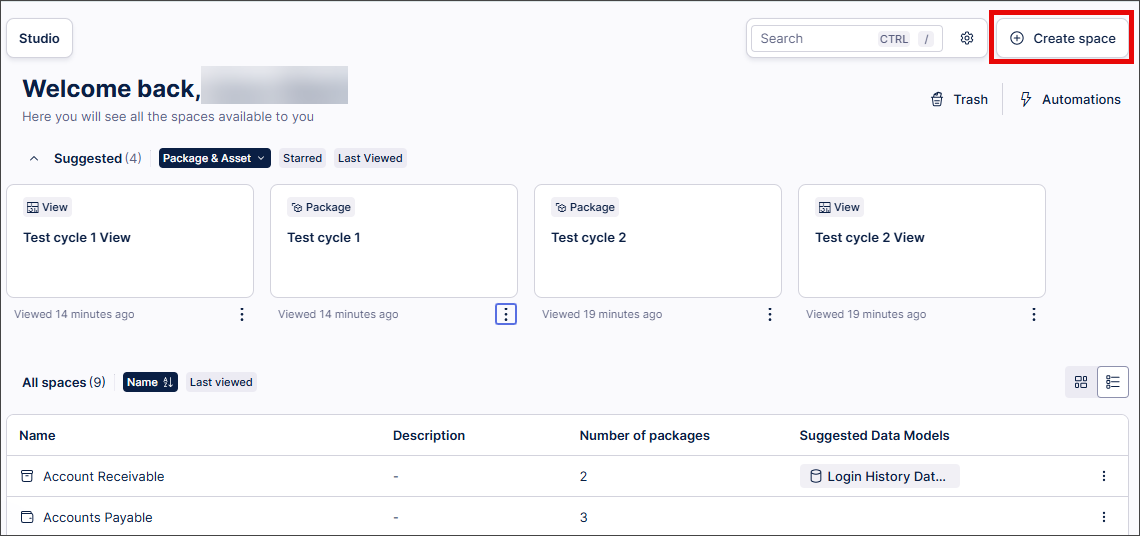Click the Login History Dat... data model chip
Image resolution: width=1140 pixels, height=536 pixels.
(880, 476)
